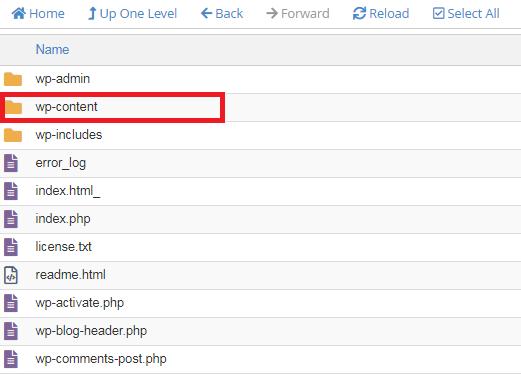Reload the file listing
This screenshot has height=374, width=521.
(381, 14)
